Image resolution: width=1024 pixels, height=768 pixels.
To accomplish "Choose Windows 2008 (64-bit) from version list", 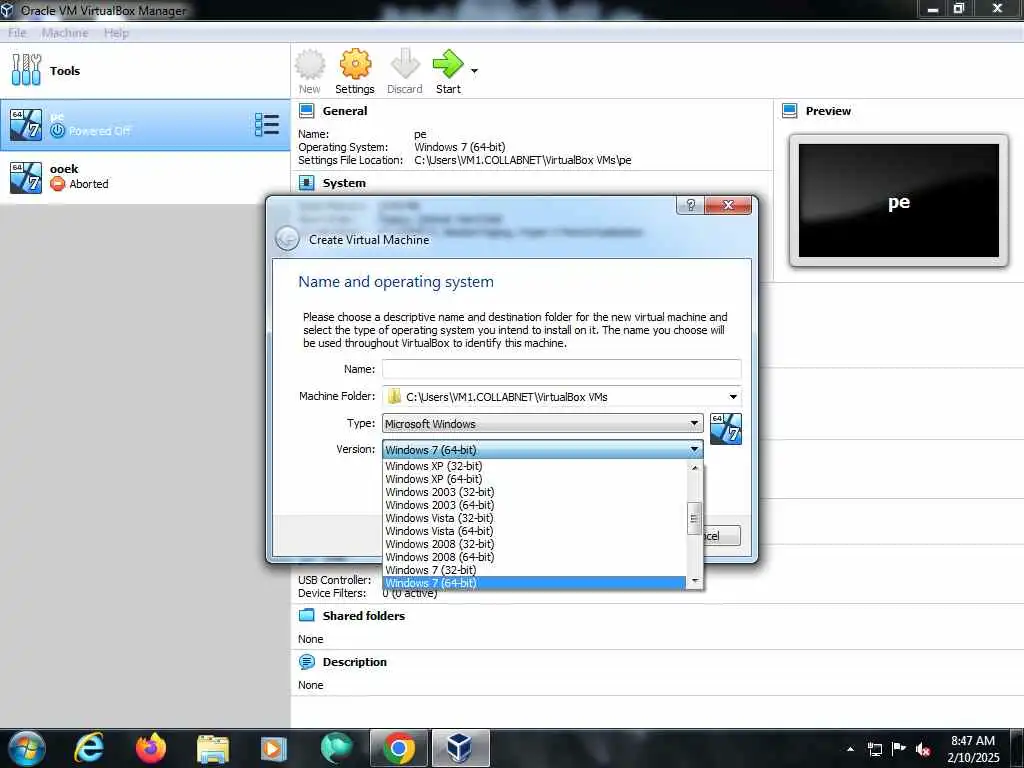I will tap(534, 557).
